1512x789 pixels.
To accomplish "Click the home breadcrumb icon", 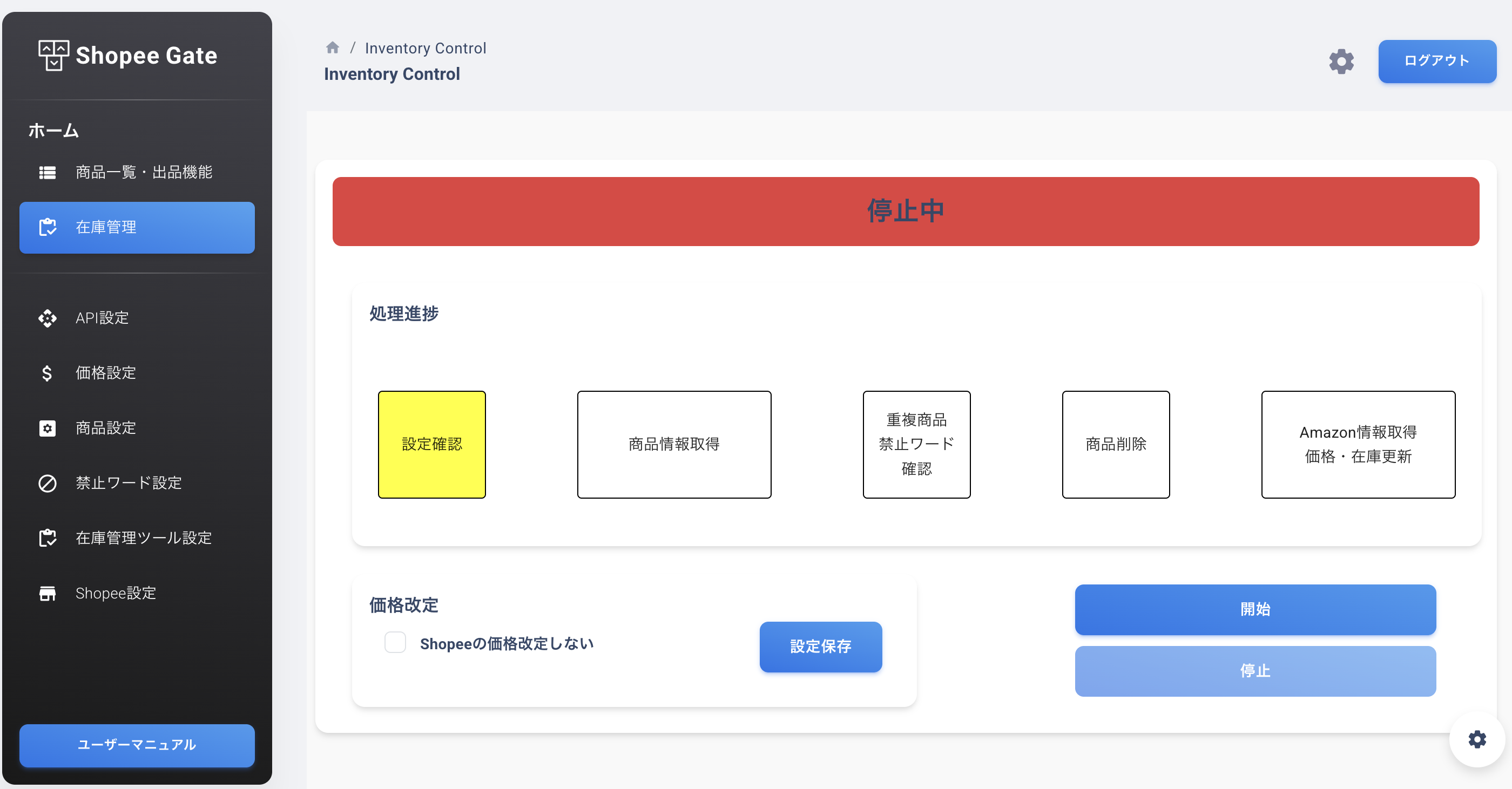I will 332,47.
